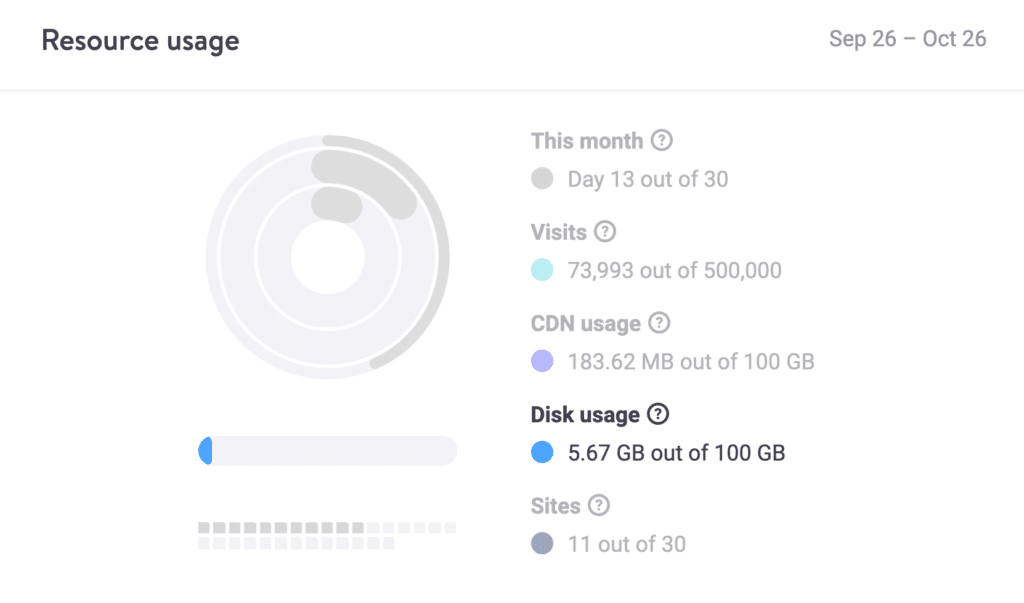Click the Disk usage question mark icon
Screen dimensions: 1024x603
pos(658,414)
